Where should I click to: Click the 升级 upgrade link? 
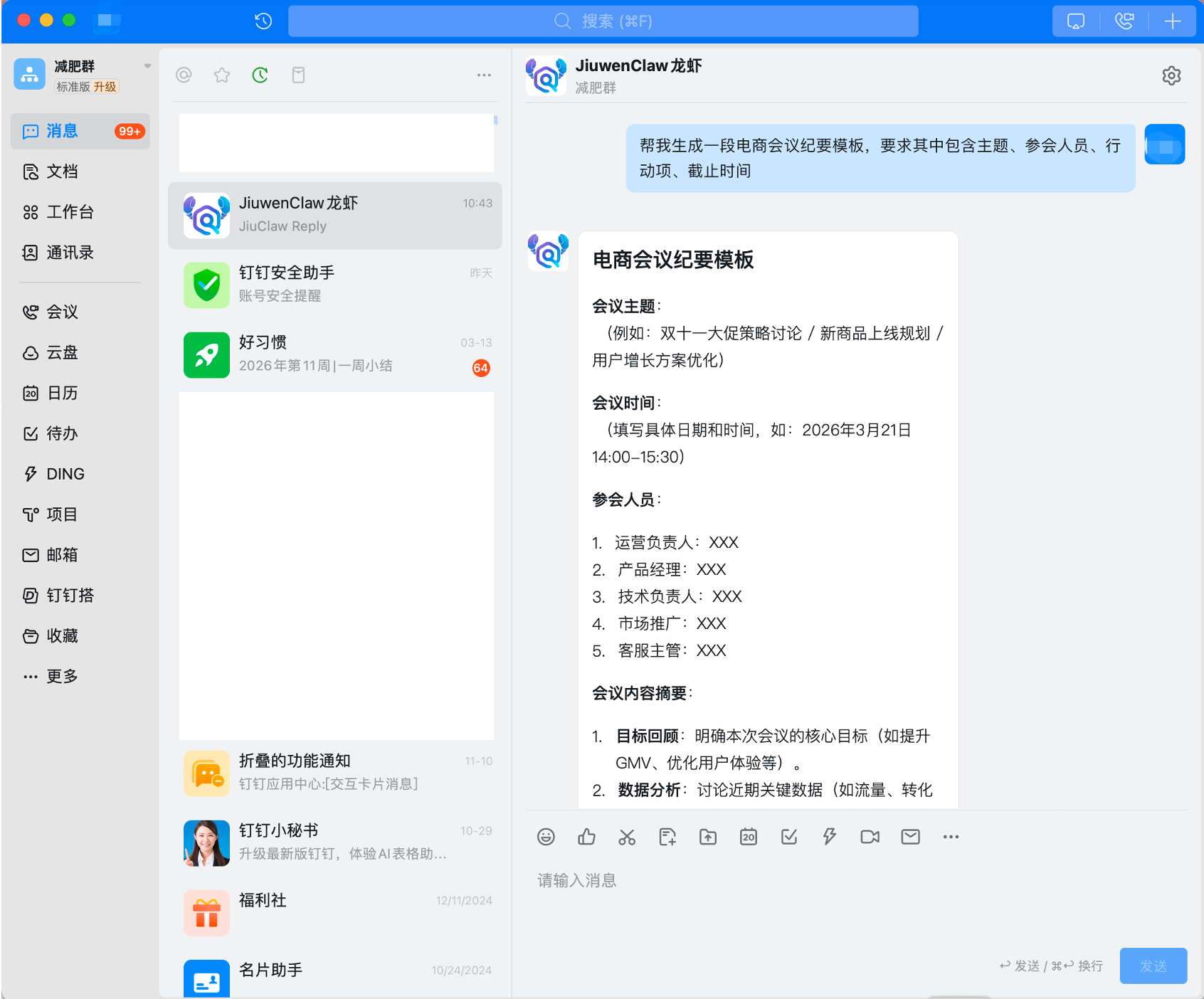coord(105,87)
